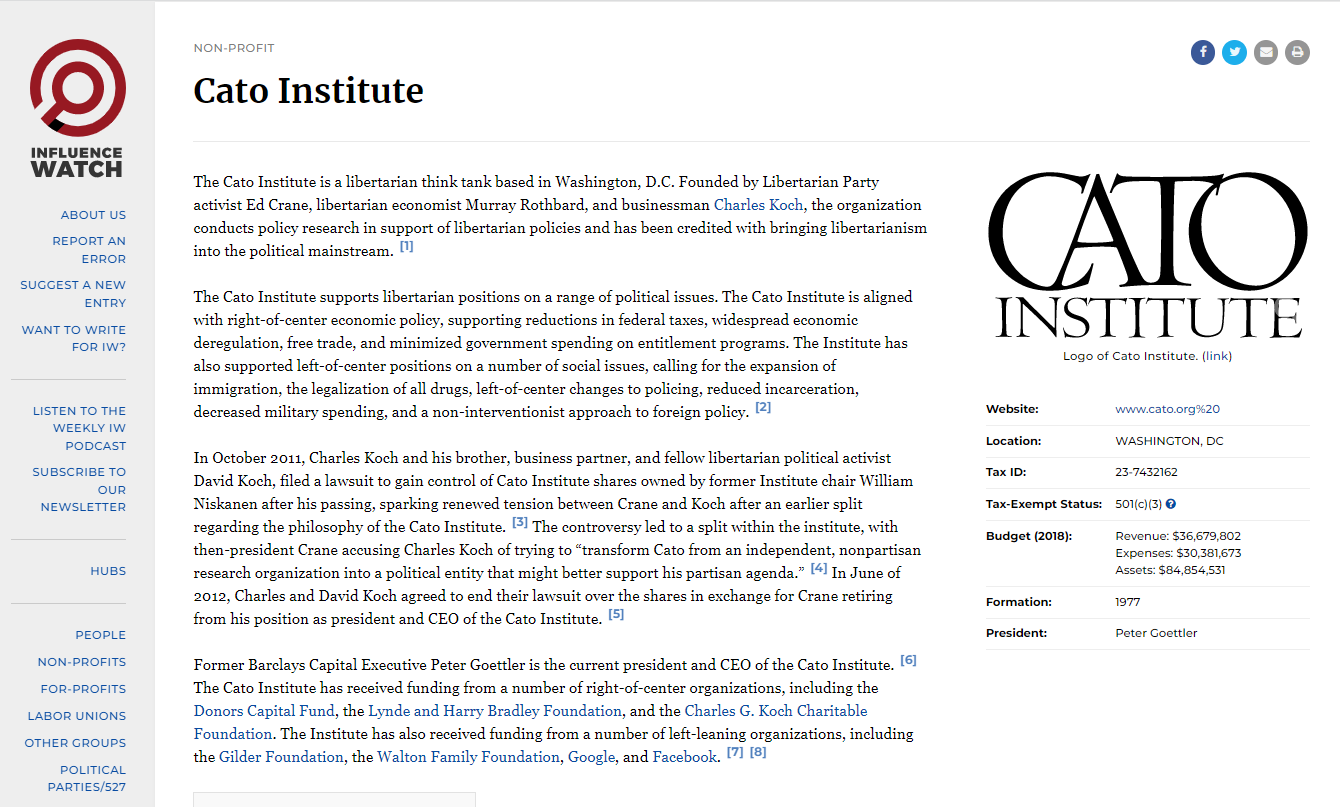Click the help icon next to 501(c)(3)
1340x807 pixels.
[x=1171, y=504]
